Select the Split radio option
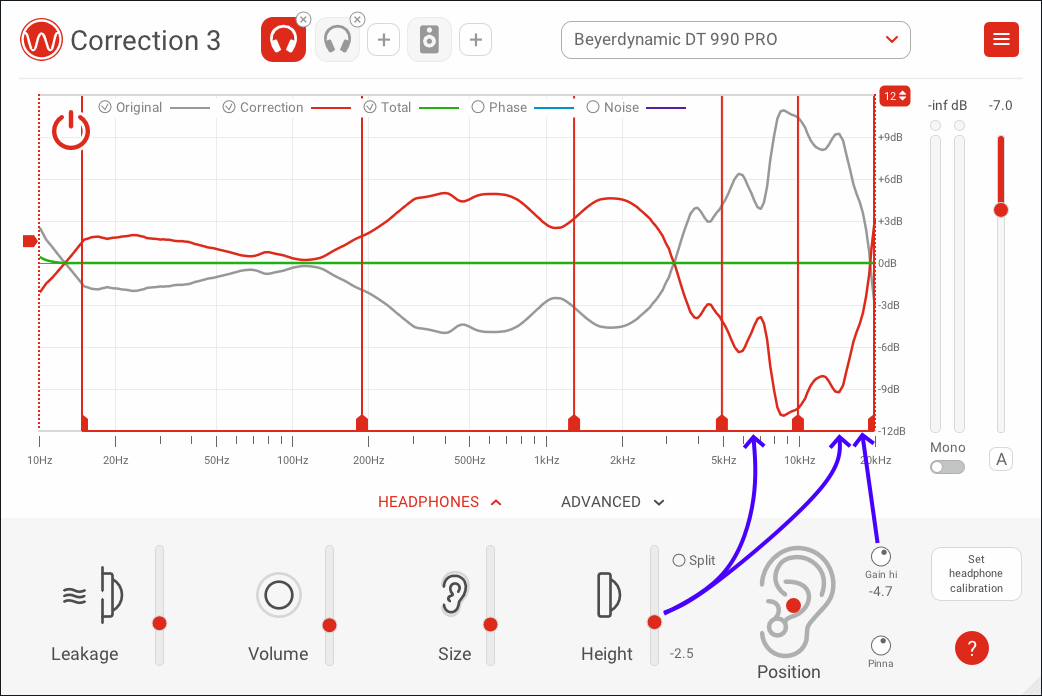 679,560
